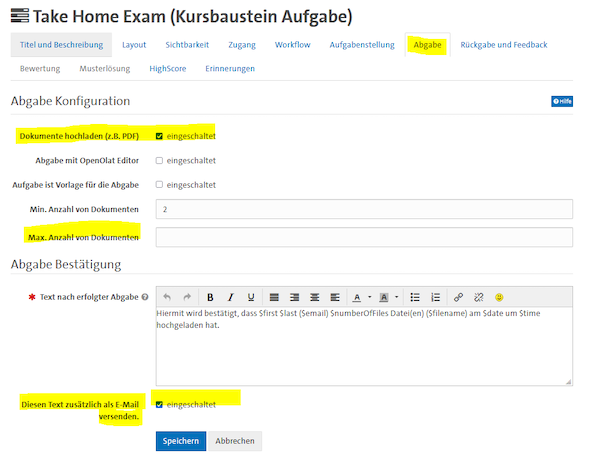
Task: Click the insert link icon
Action: [x=459, y=297]
